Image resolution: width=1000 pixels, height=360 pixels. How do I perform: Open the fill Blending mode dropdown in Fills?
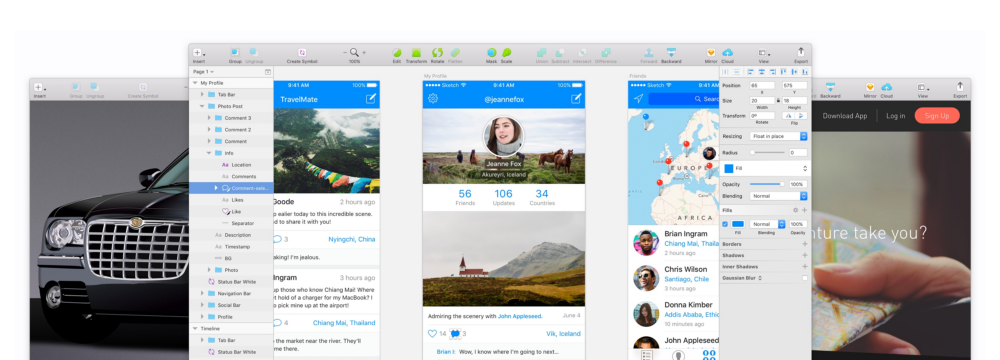click(767, 224)
